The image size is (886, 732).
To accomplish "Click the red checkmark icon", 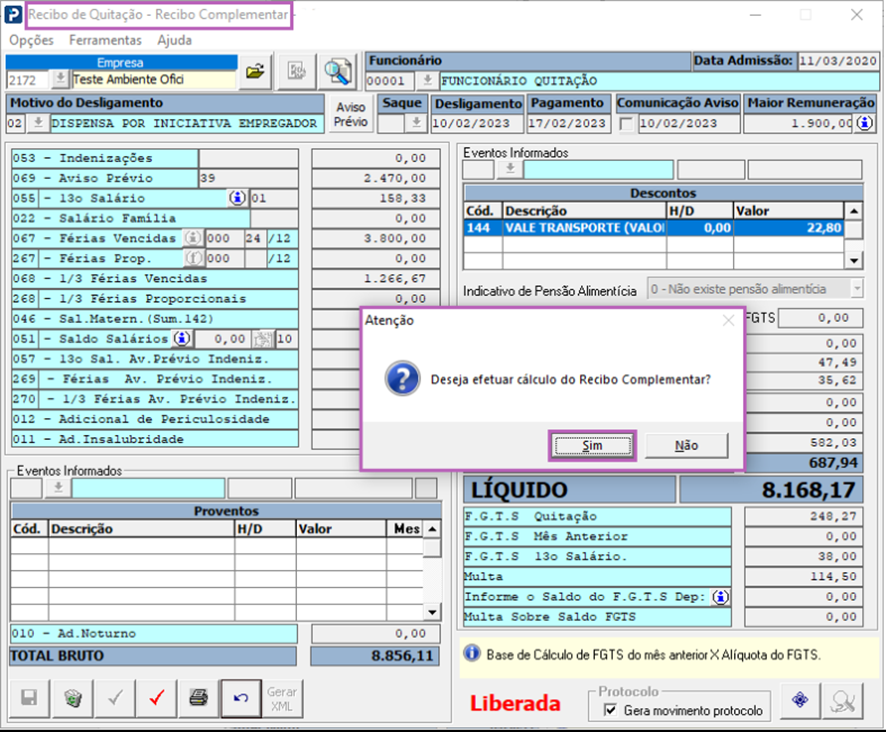I will [155, 698].
